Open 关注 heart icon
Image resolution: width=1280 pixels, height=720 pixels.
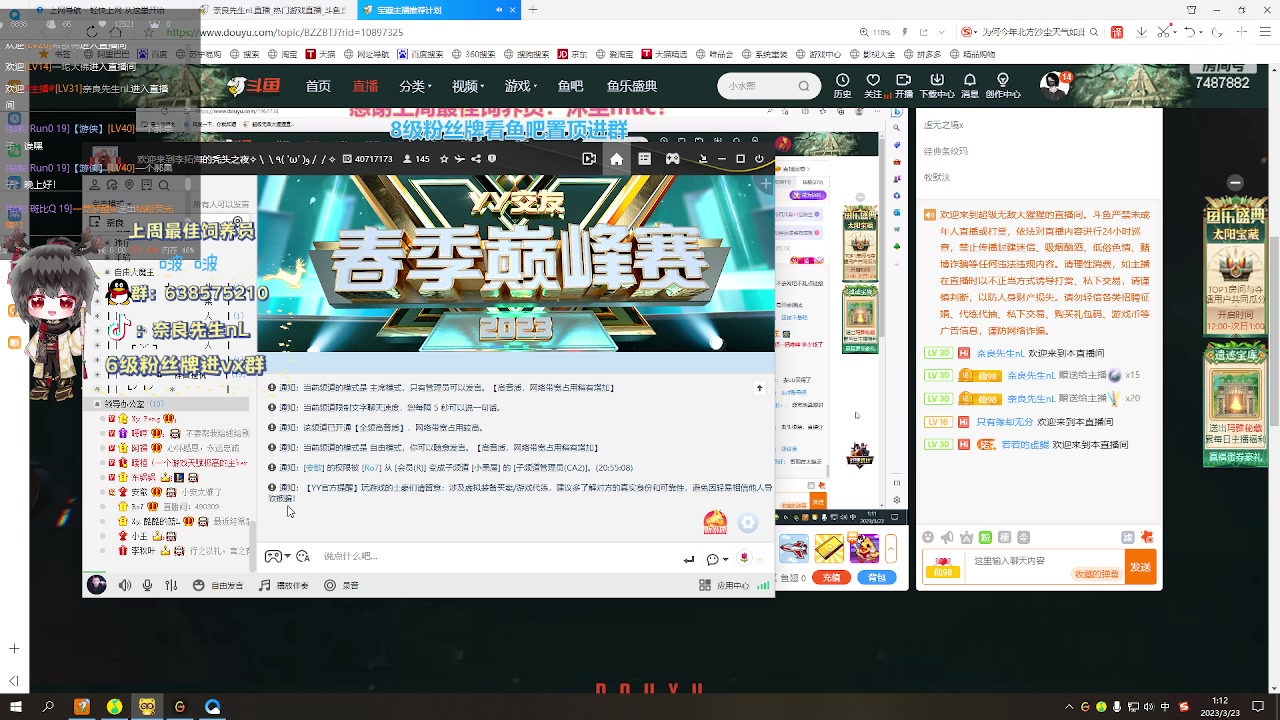click(x=873, y=85)
